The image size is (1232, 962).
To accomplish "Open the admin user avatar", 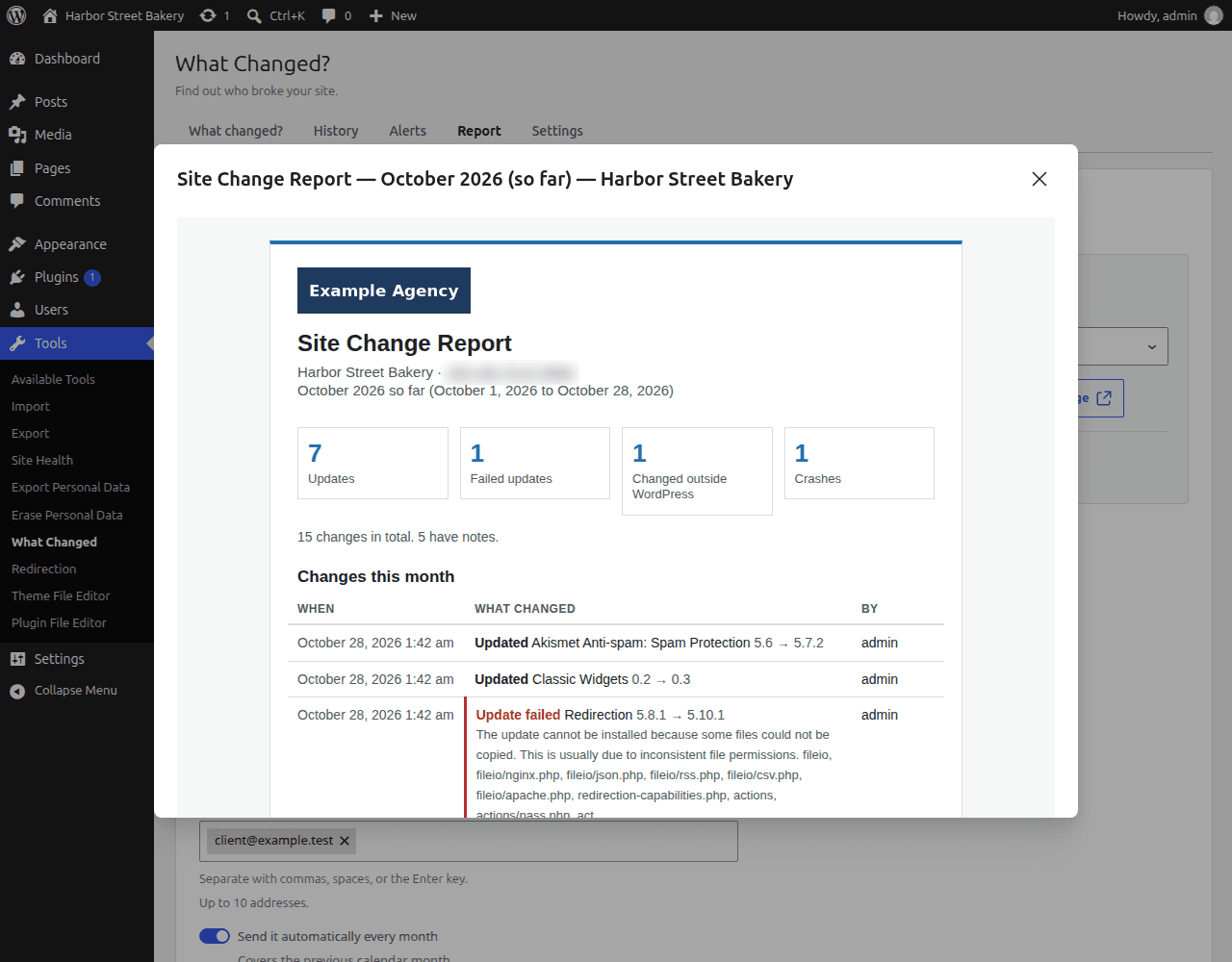I will tap(1214, 15).
